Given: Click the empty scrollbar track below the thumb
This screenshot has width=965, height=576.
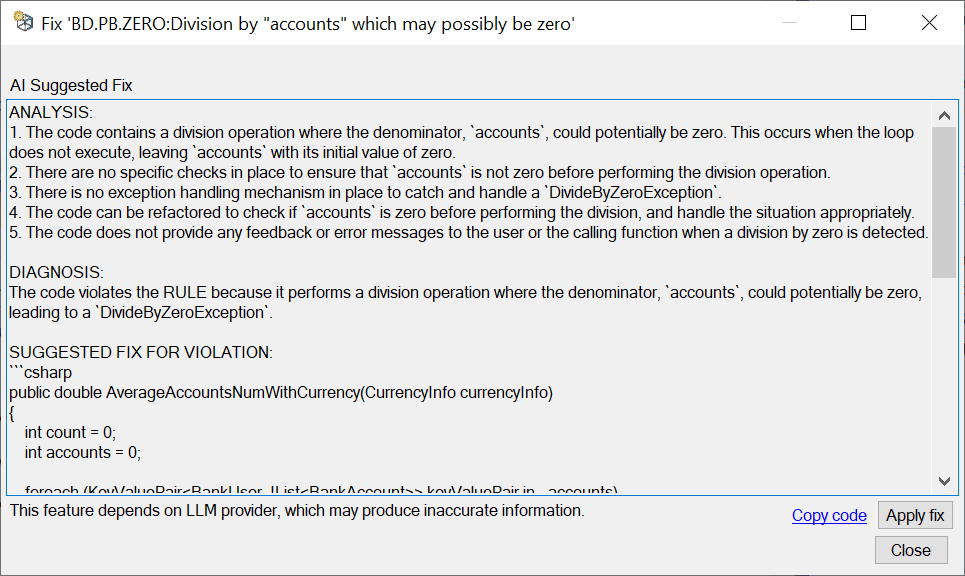Looking at the screenshot, I should 944,373.
